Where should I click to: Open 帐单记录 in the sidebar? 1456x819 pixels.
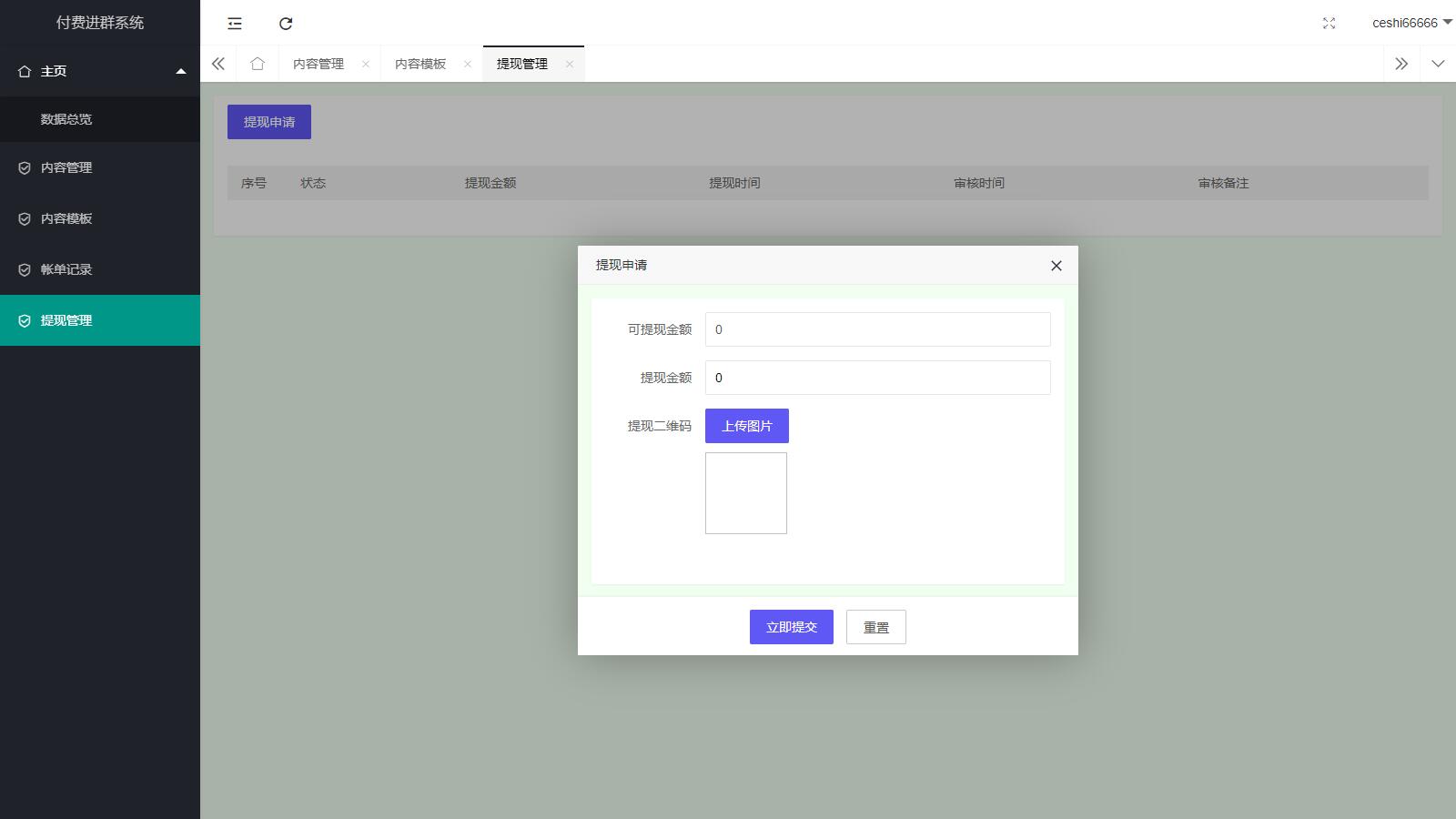(66, 269)
